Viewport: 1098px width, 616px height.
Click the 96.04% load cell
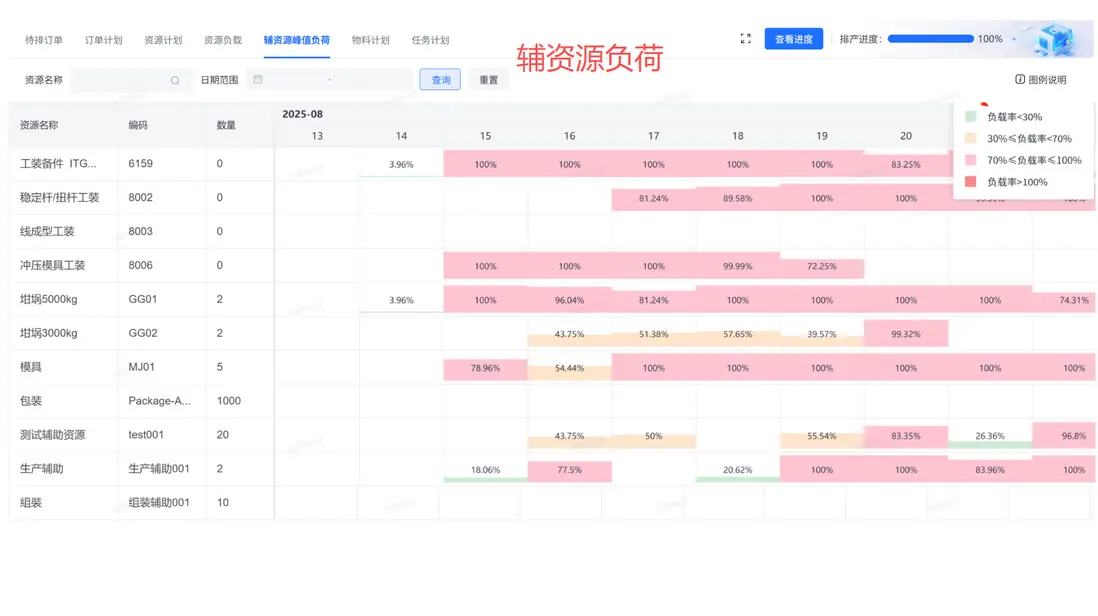point(569,300)
